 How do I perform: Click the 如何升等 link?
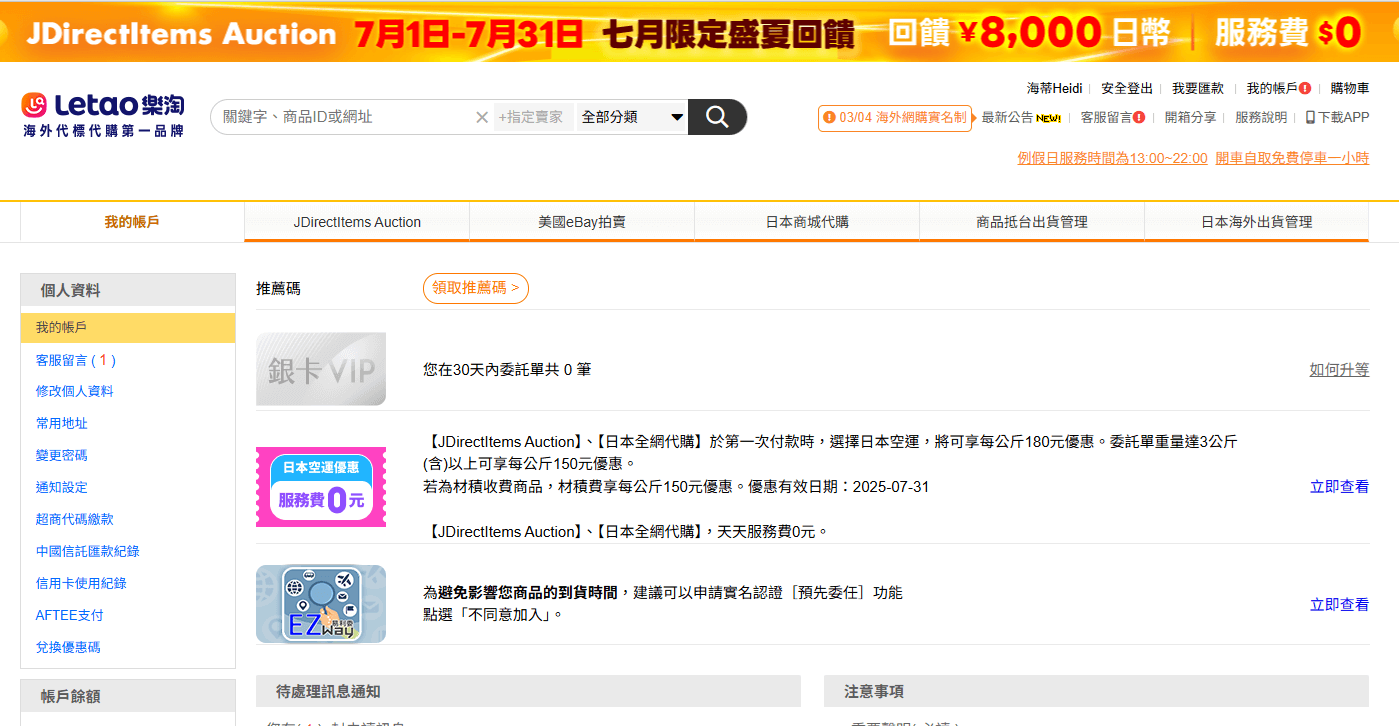point(1339,370)
